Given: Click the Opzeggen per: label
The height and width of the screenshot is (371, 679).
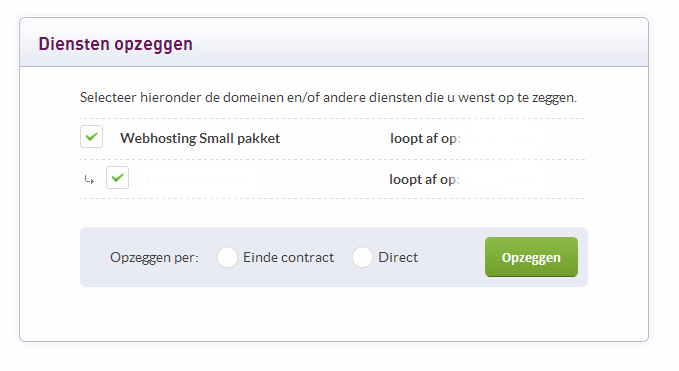Looking at the screenshot, I should 155,258.
